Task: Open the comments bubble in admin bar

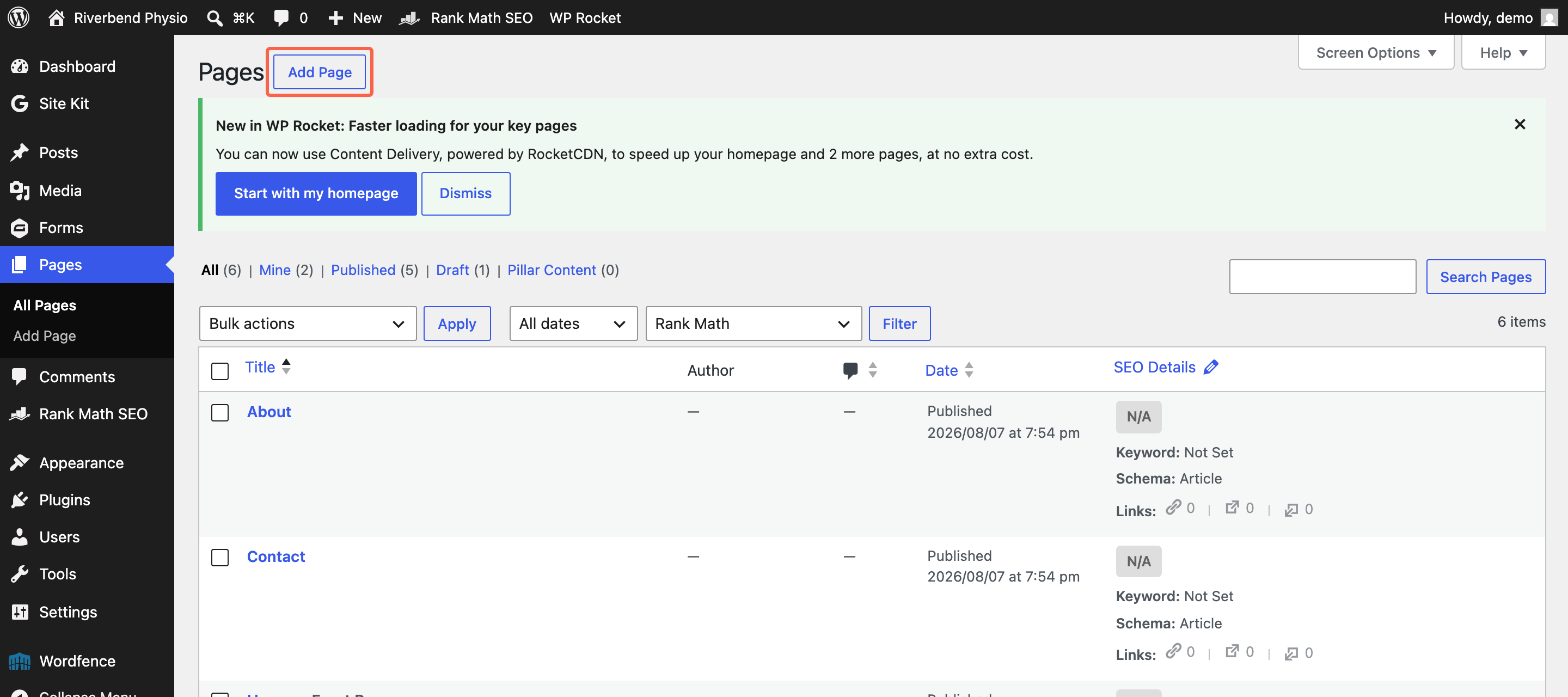Action: (281, 17)
